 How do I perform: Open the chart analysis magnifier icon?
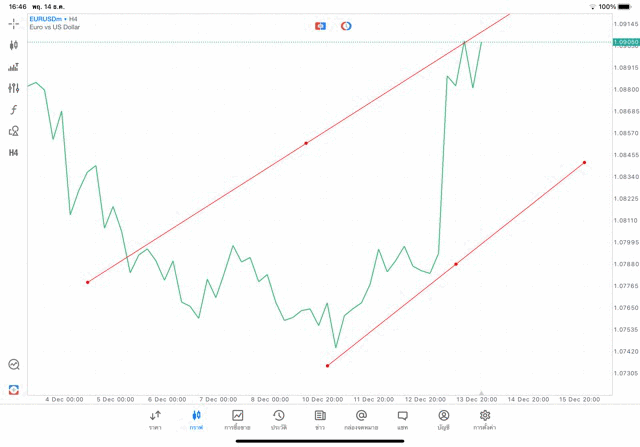click(x=14, y=365)
